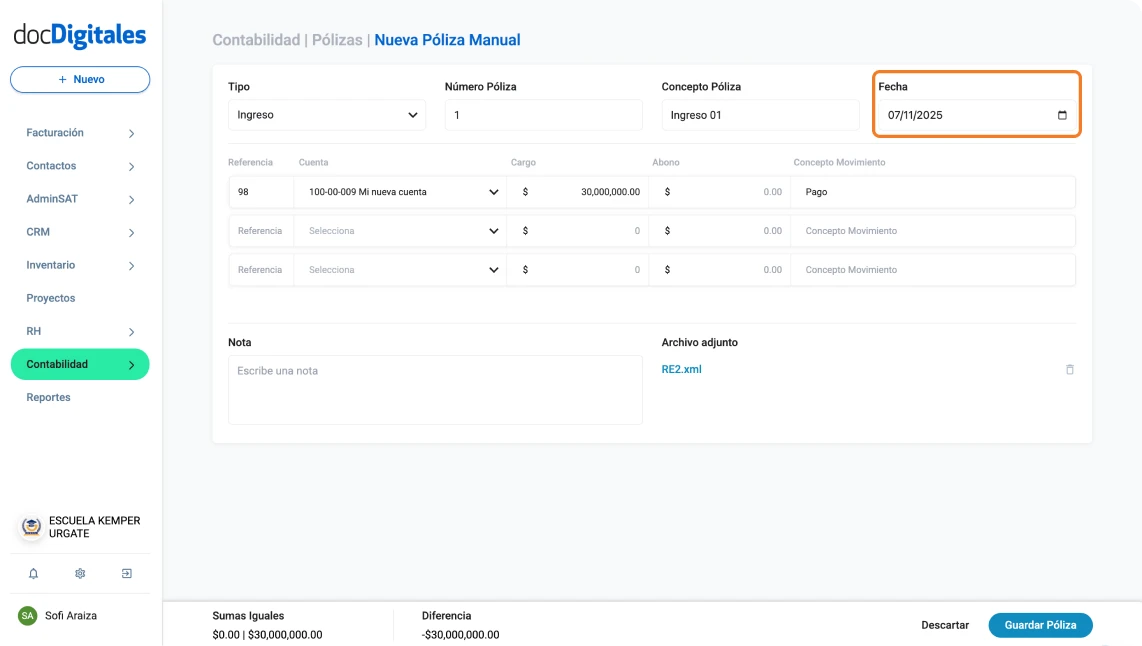Open the RE2.xml attachment link
The image size is (1142, 646).
point(682,369)
